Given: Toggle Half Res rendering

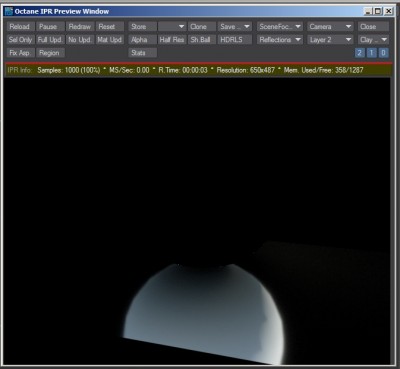Looking at the screenshot, I should [172, 40].
